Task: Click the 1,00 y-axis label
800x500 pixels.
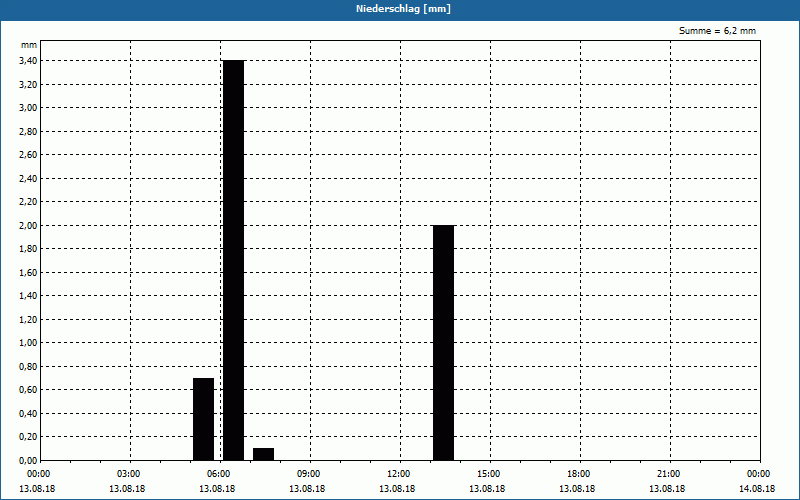Action: point(28,343)
